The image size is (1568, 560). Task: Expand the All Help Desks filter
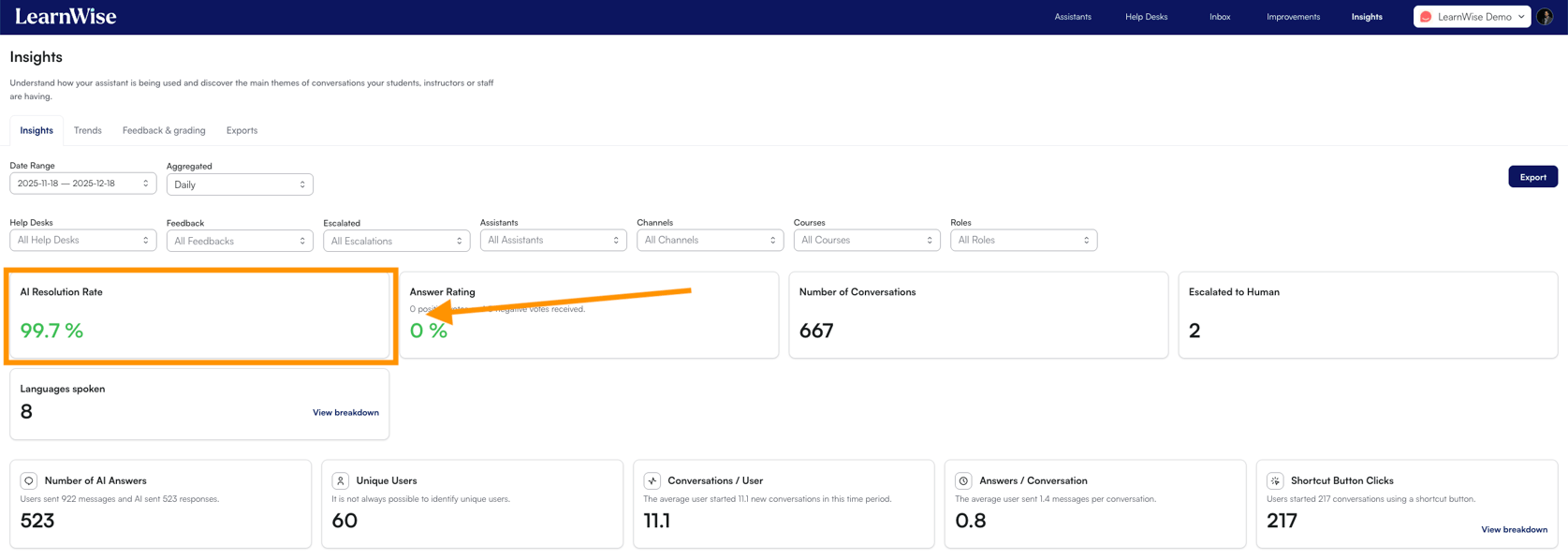click(x=83, y=240)
